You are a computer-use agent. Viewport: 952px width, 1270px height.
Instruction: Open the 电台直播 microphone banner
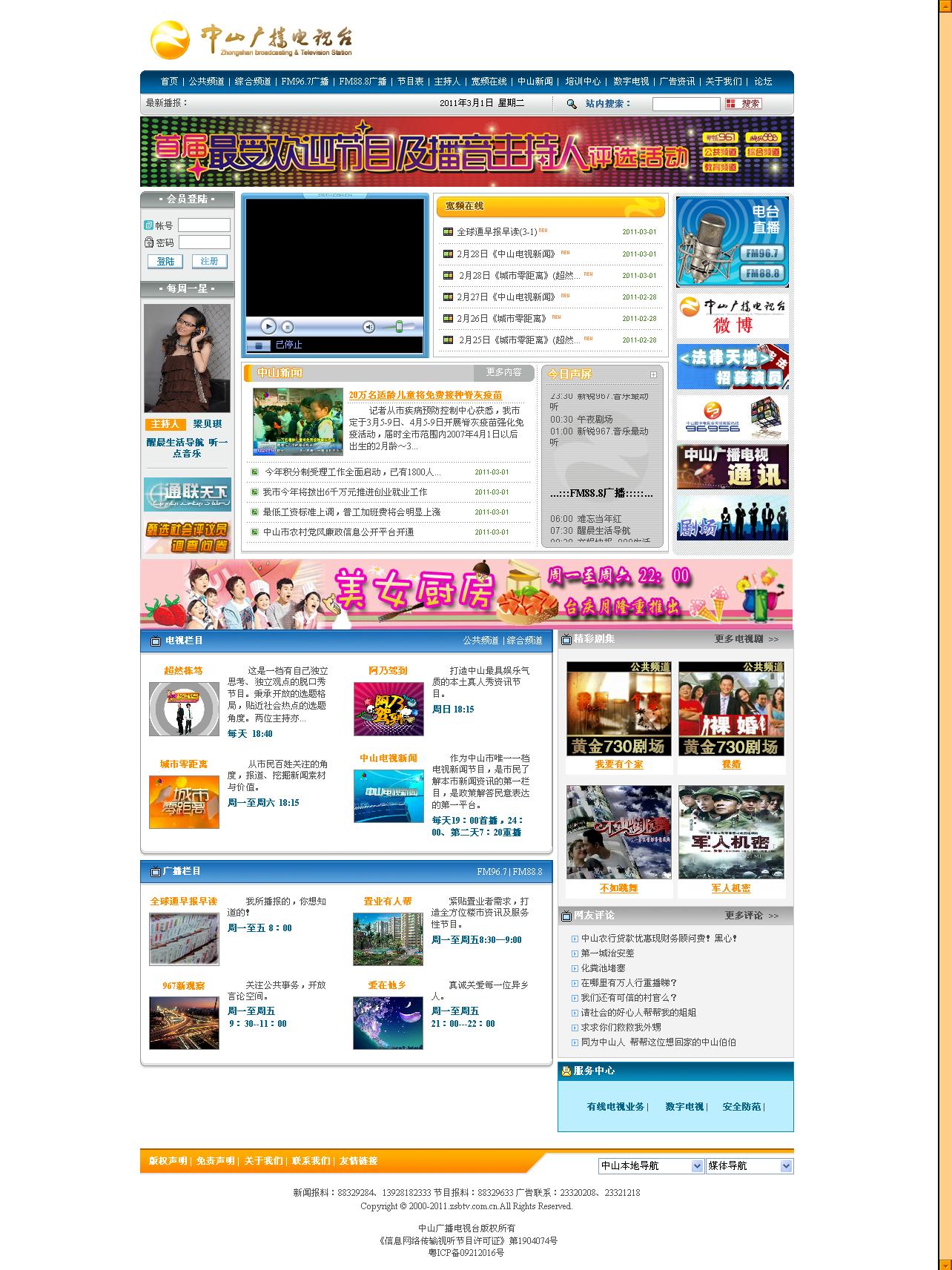pos(732,242)
